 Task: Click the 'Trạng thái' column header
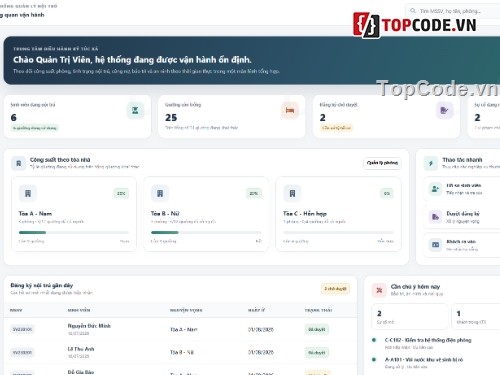coord(318,310)
